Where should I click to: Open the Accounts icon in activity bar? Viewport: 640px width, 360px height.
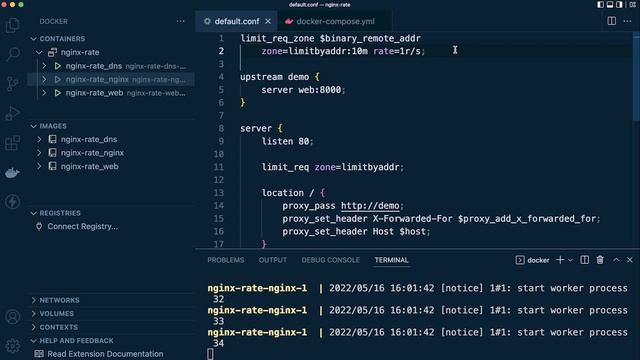click(13, 317)
